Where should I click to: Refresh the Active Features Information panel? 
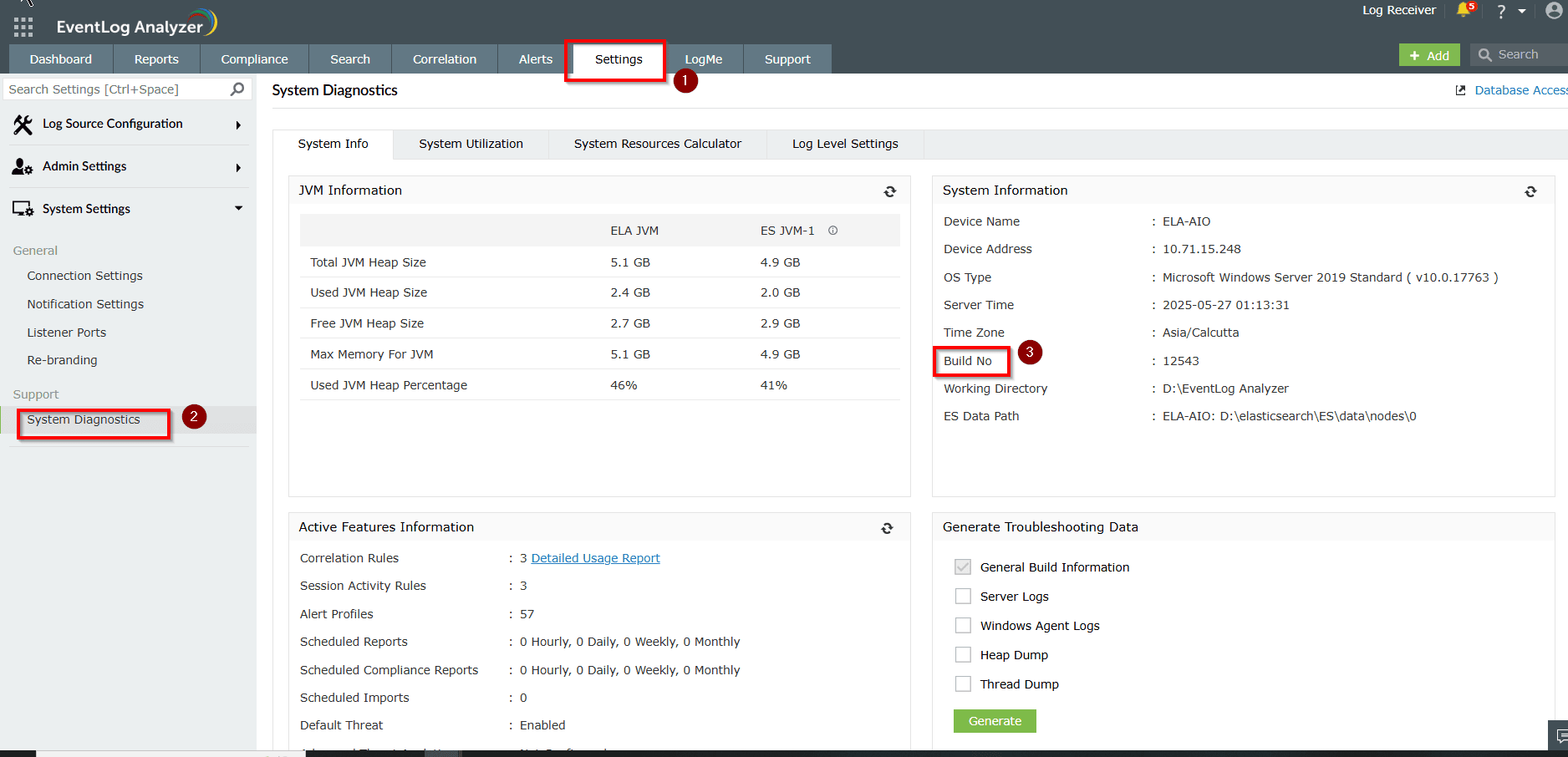click(x=887, y=528)
